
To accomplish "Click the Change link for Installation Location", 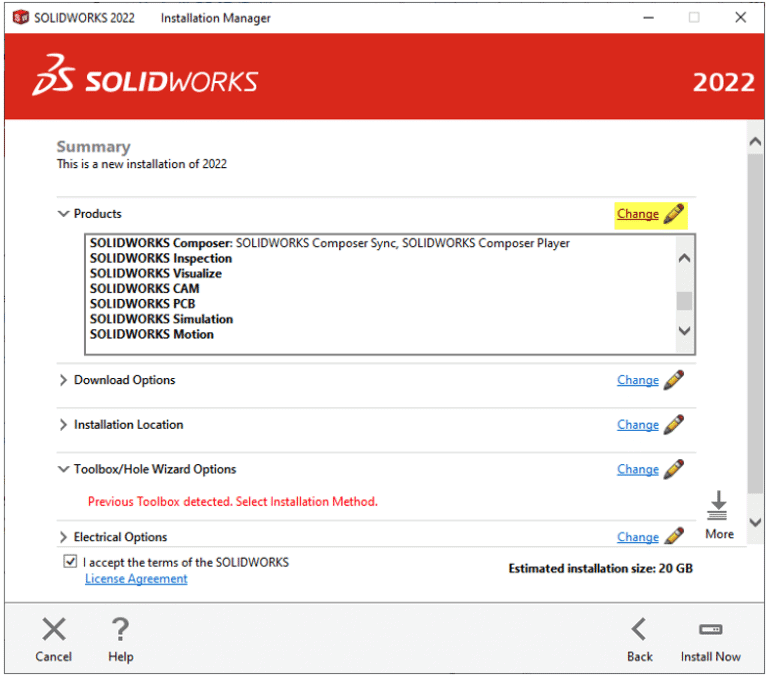I will (x=638, y=425).
